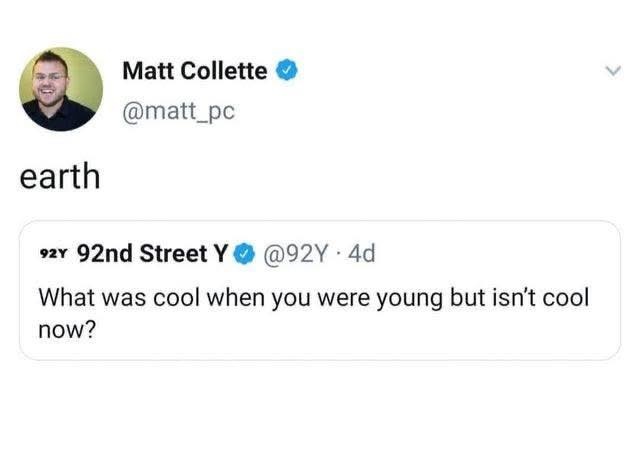Open the tweet options chevron menu
640x455 pixels.
pos(612,72)
